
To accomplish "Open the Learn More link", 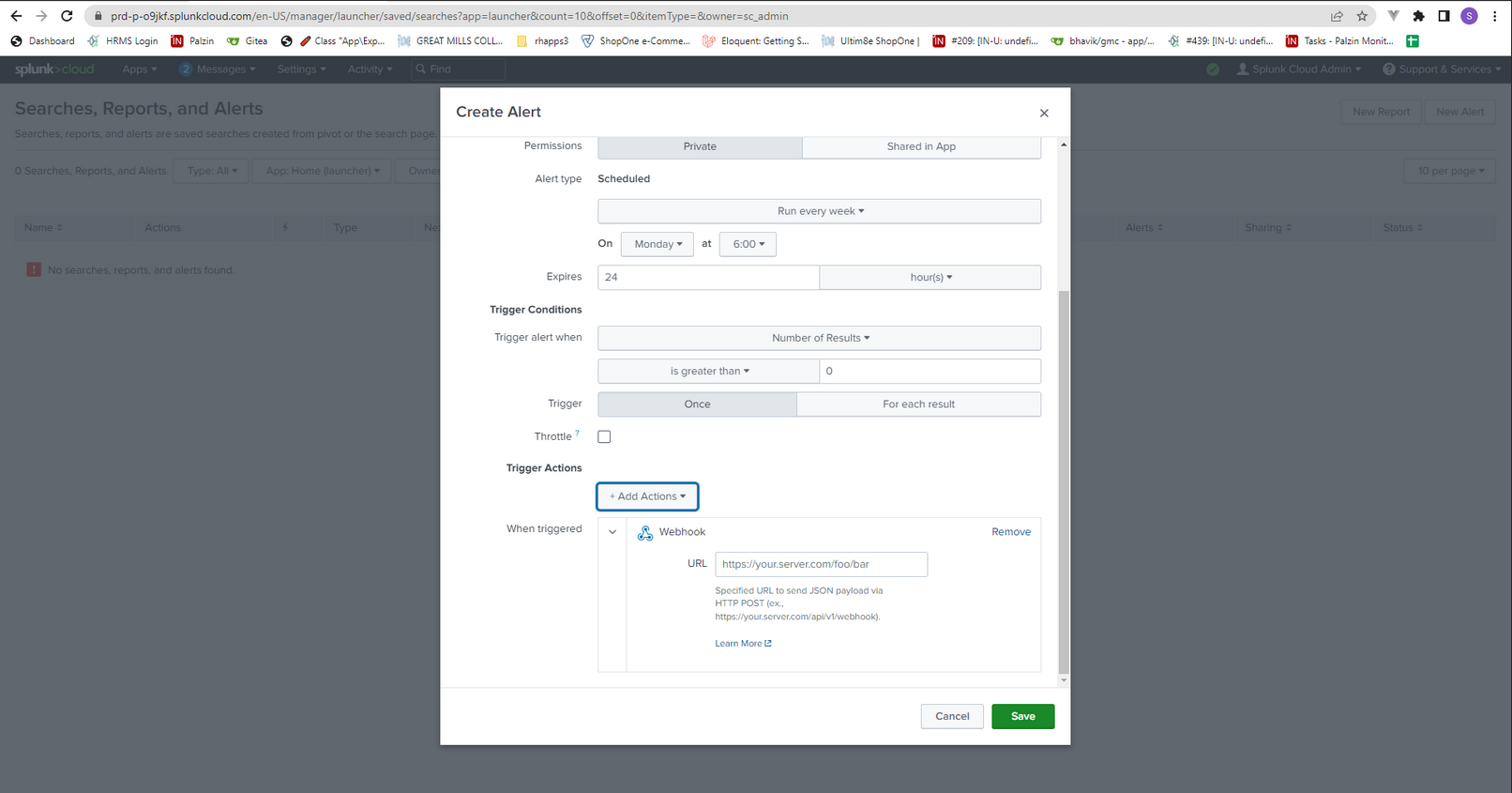I will (743, 644).
